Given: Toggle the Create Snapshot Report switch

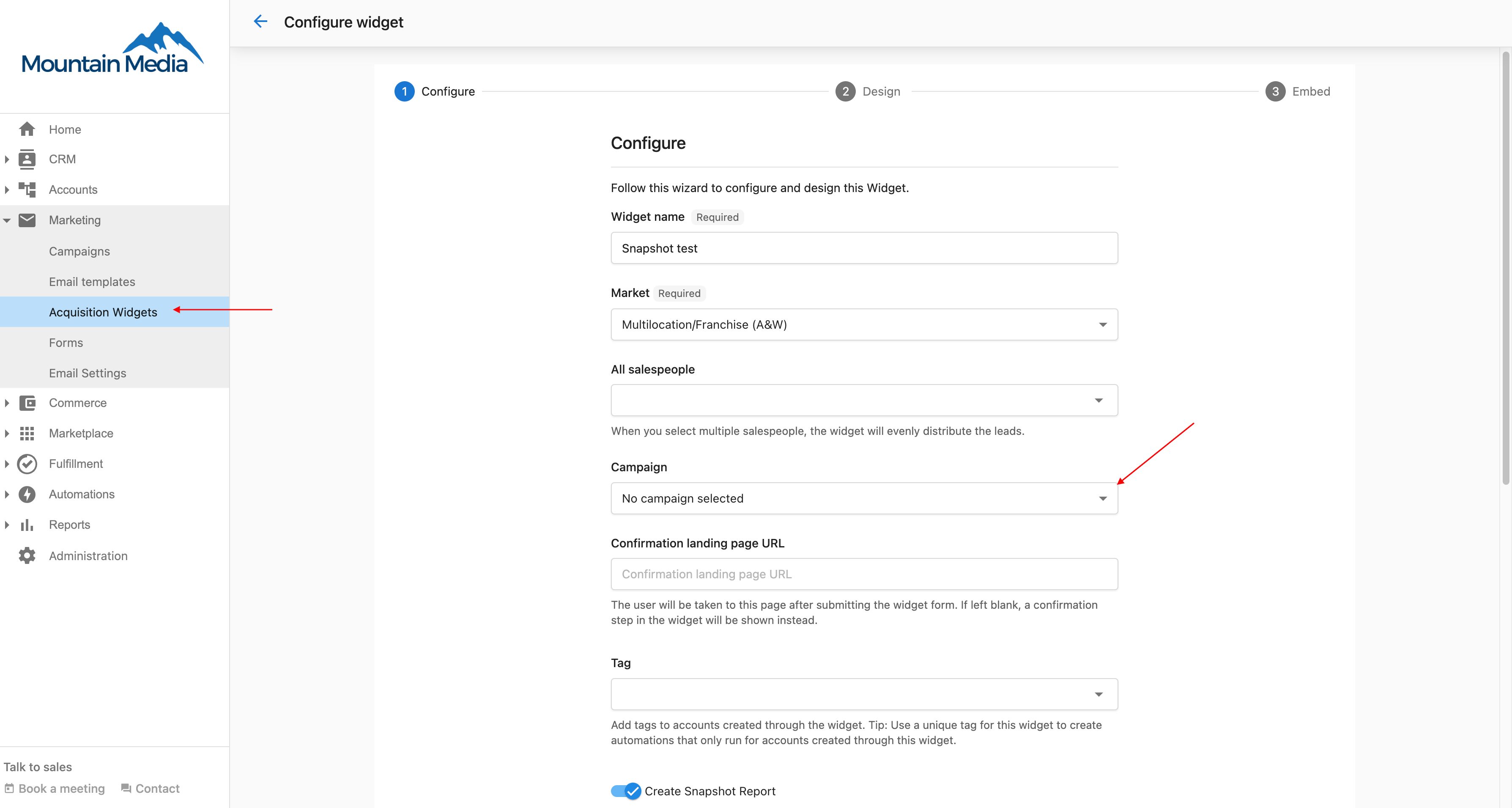Looking at the screenshot, I should tap(626, 791).
